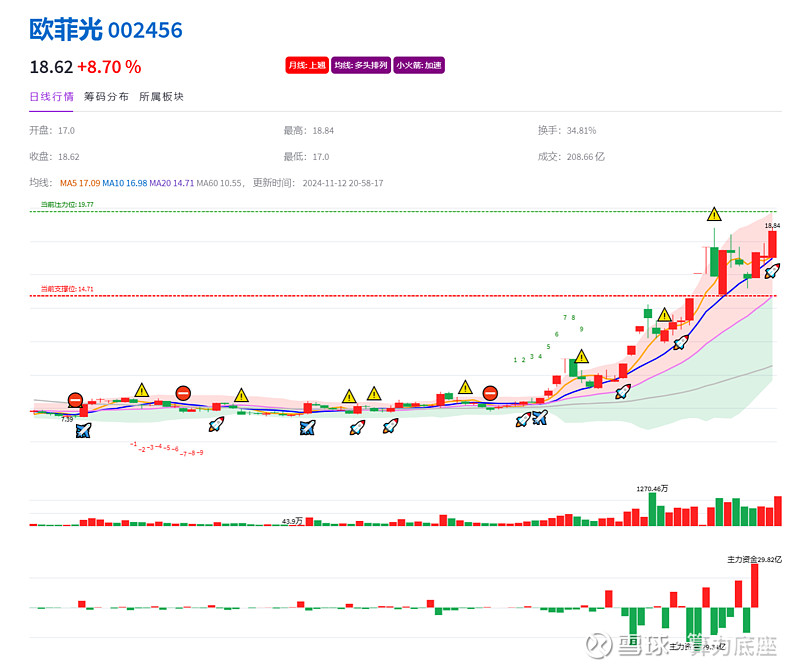Image resolution: width=800 pixels, height=670 pixels.
Task: Open the 日线行情 tab
Action: (x=51, y=96)
